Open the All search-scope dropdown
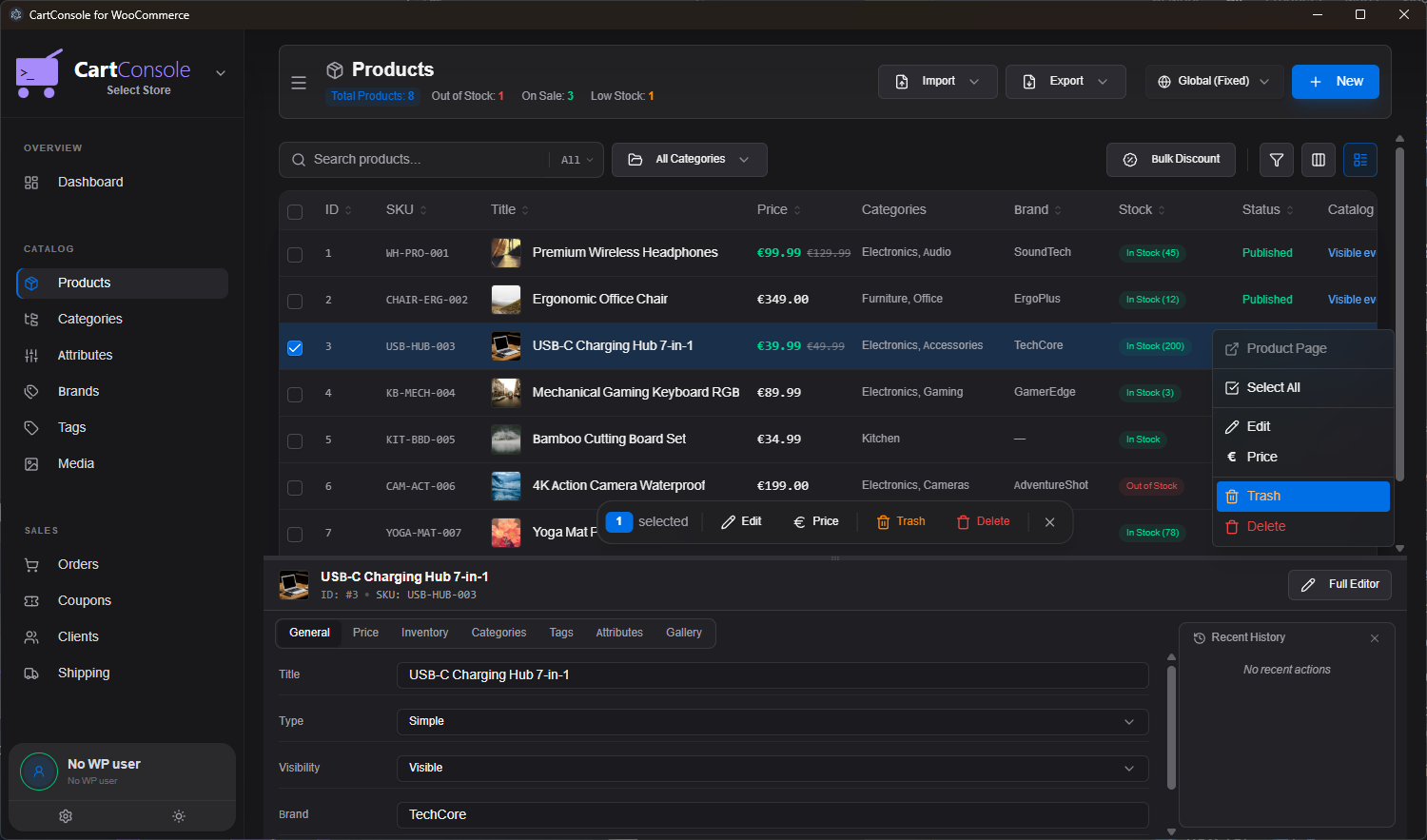1427x840 pixels. pos(577,160)
